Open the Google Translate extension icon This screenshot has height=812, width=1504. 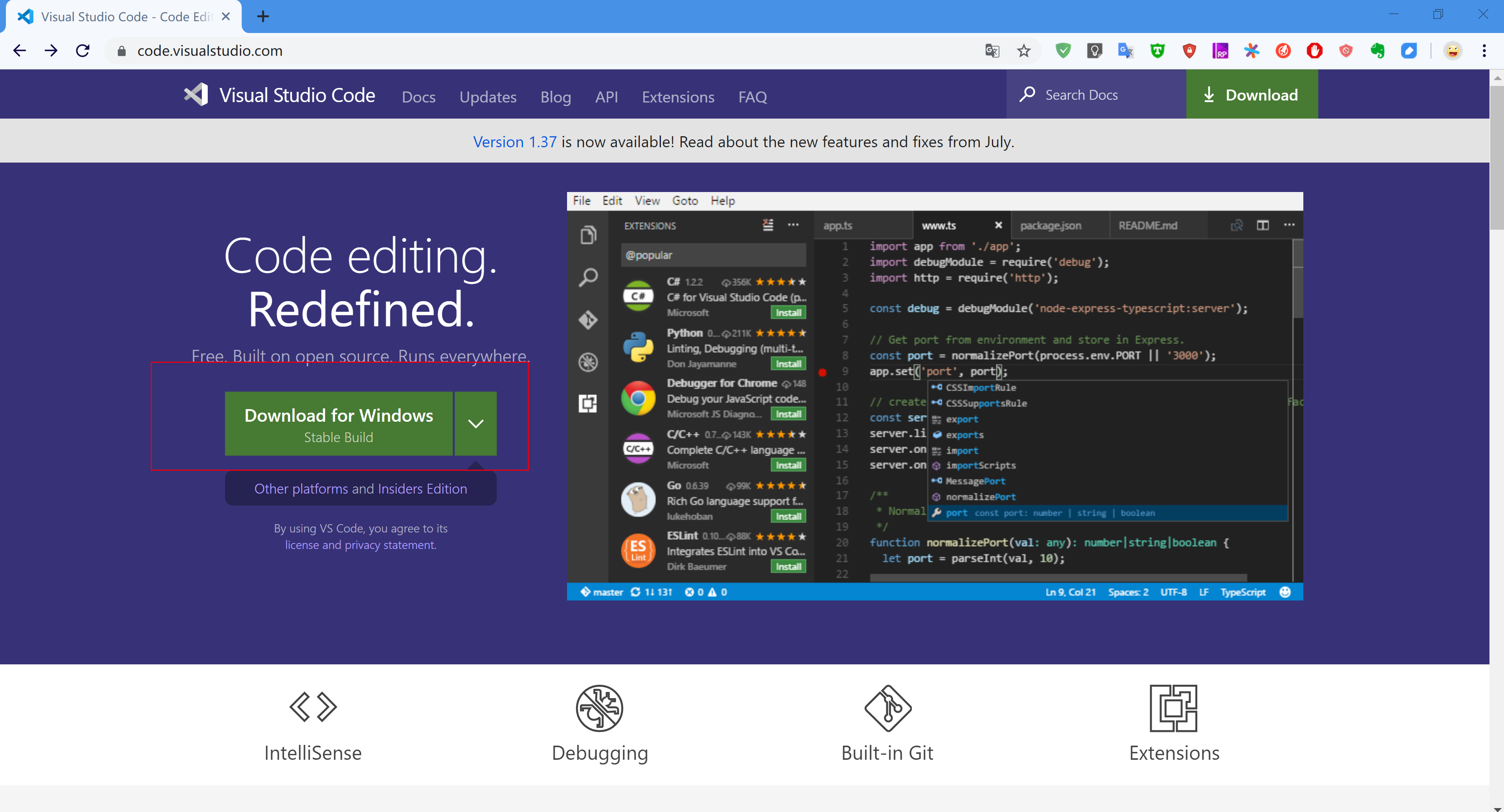(1126, 51)
